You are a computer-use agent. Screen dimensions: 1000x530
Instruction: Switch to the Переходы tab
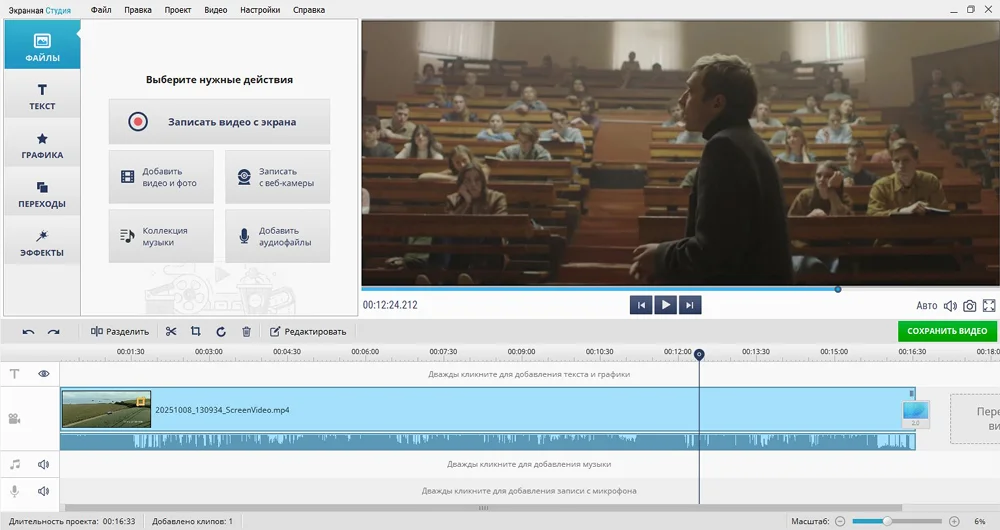click(x=42, y=194)
